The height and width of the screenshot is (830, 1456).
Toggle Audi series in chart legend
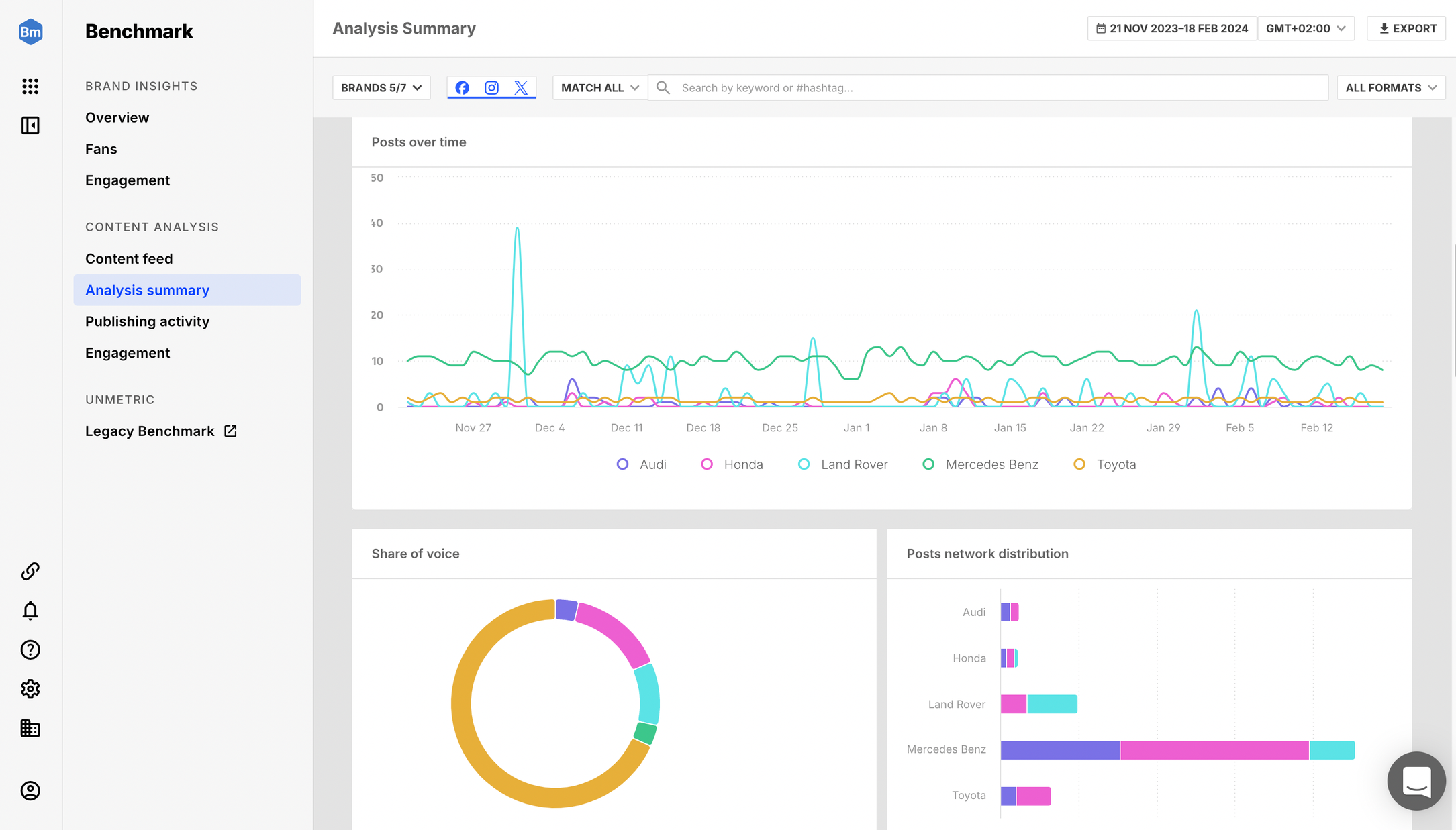tap(641, 464)
